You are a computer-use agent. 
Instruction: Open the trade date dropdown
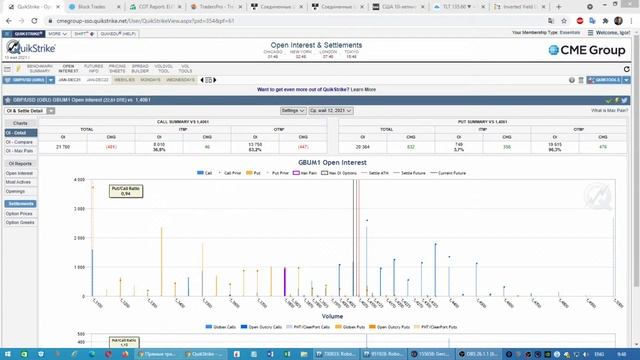pos(331,111)
